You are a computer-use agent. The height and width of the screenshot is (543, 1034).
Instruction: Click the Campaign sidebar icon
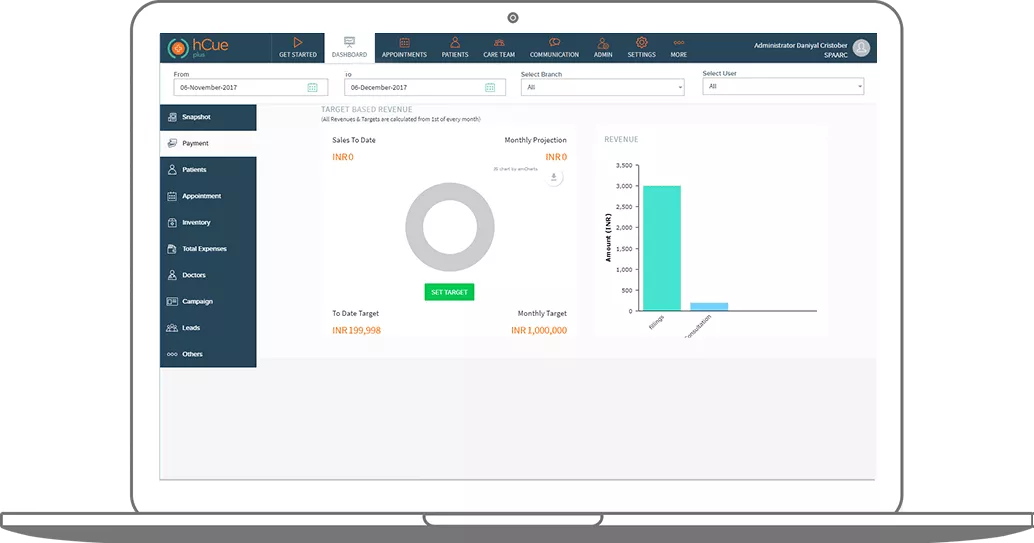coord(172,302)
